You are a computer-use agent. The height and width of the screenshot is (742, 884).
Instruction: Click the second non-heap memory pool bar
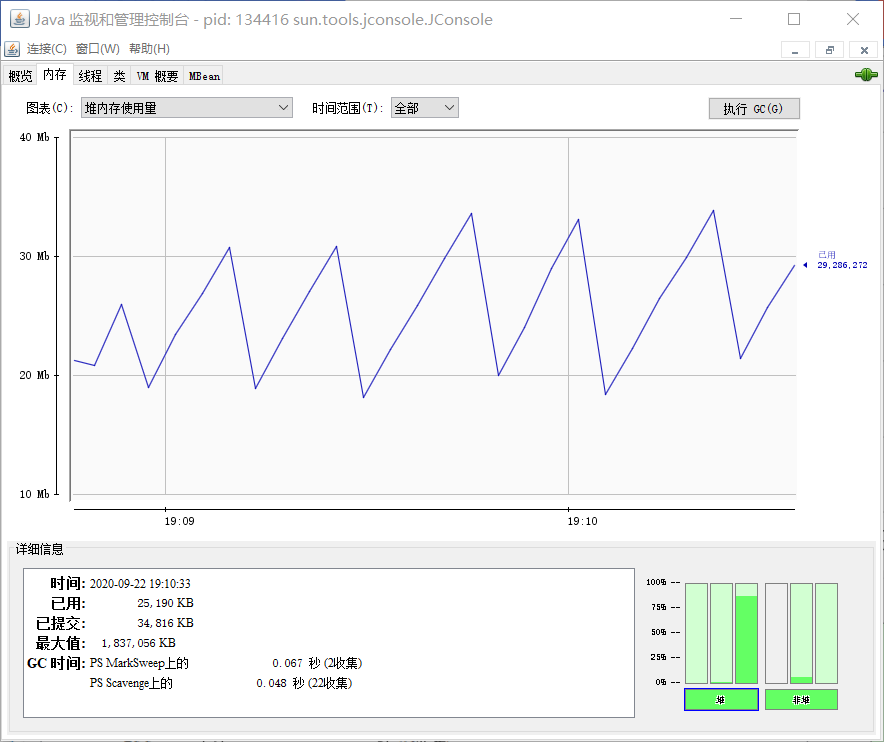pyautogui.click(x=801, y=633)
